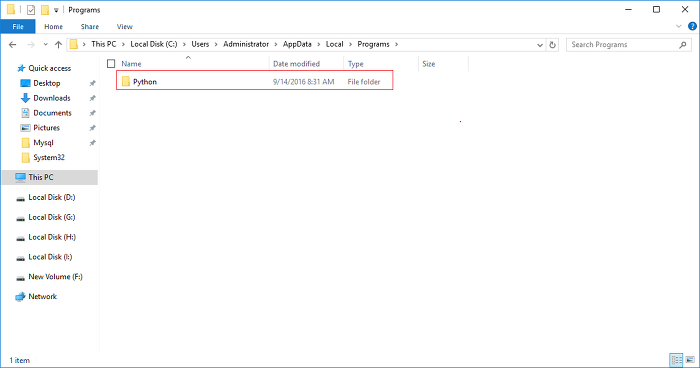Select the Python folder name

[x=145, y=82]
